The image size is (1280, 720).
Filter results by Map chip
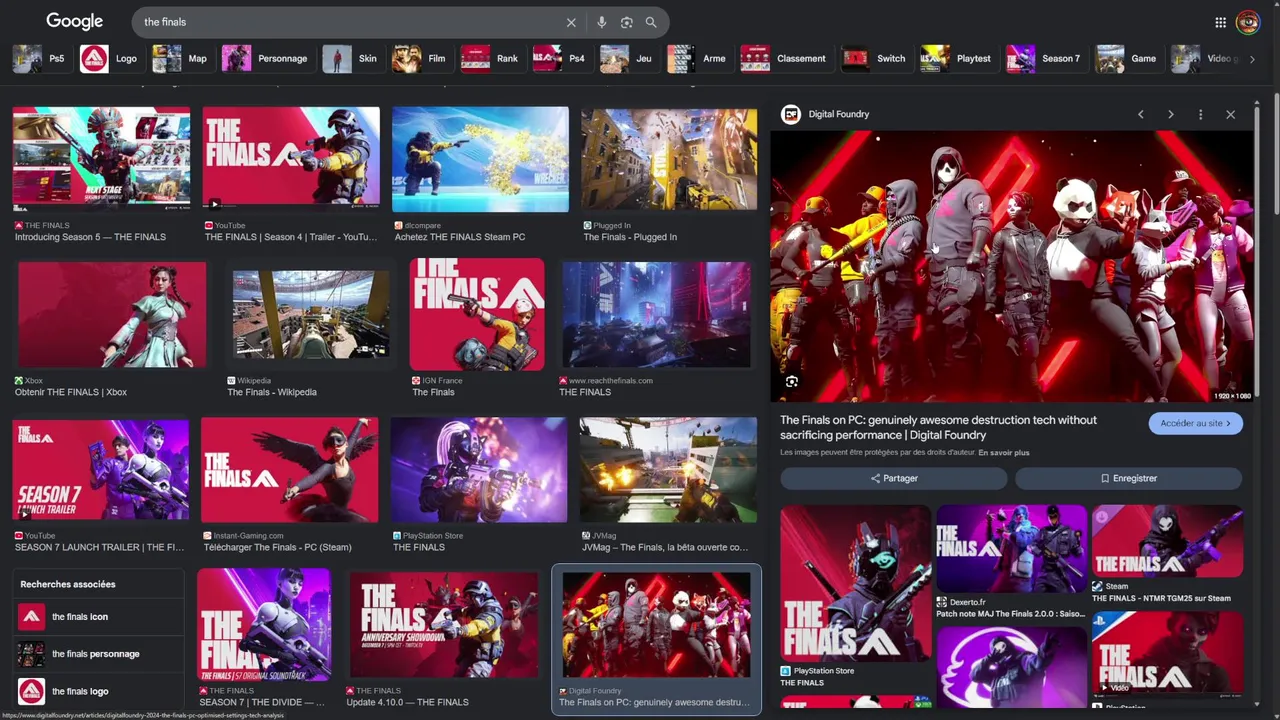coord(181,58)
